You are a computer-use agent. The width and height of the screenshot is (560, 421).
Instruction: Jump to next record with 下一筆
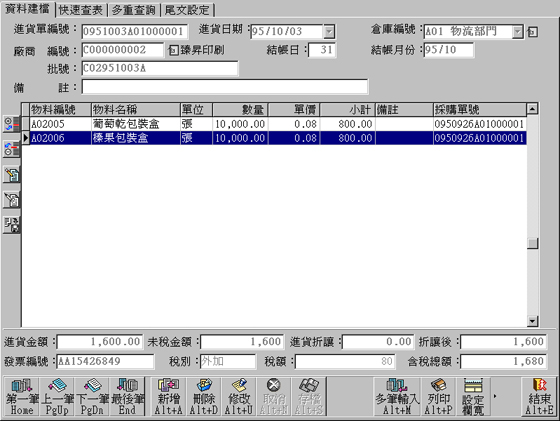(92, 396)
